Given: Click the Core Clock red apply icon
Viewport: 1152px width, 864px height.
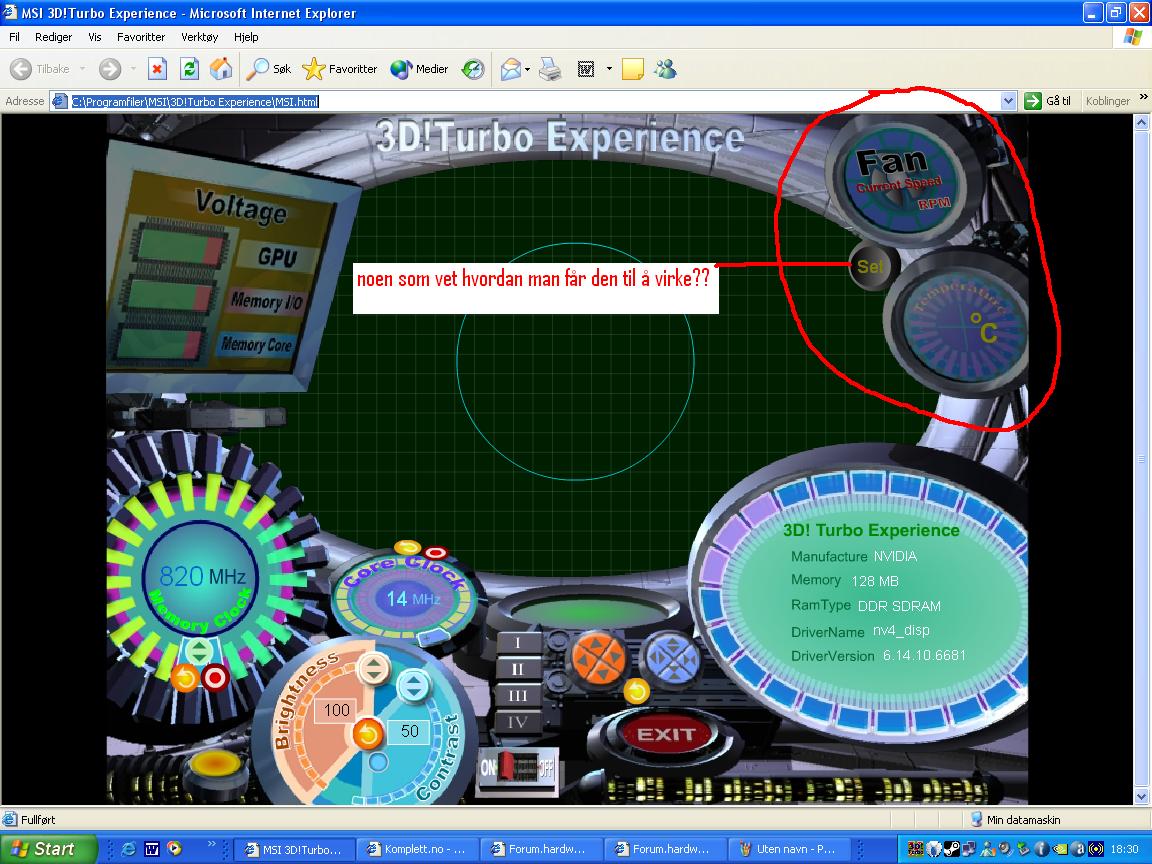Looking at the screenshot, I should (436, 552).
